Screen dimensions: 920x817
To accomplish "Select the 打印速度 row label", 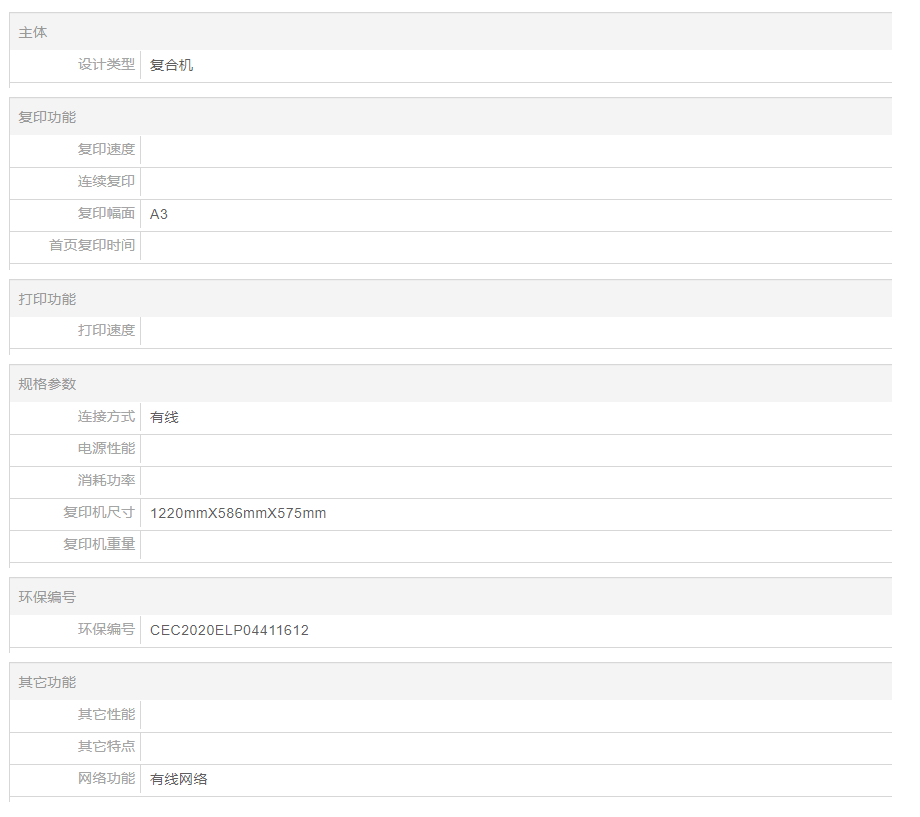I will point(106,331).
